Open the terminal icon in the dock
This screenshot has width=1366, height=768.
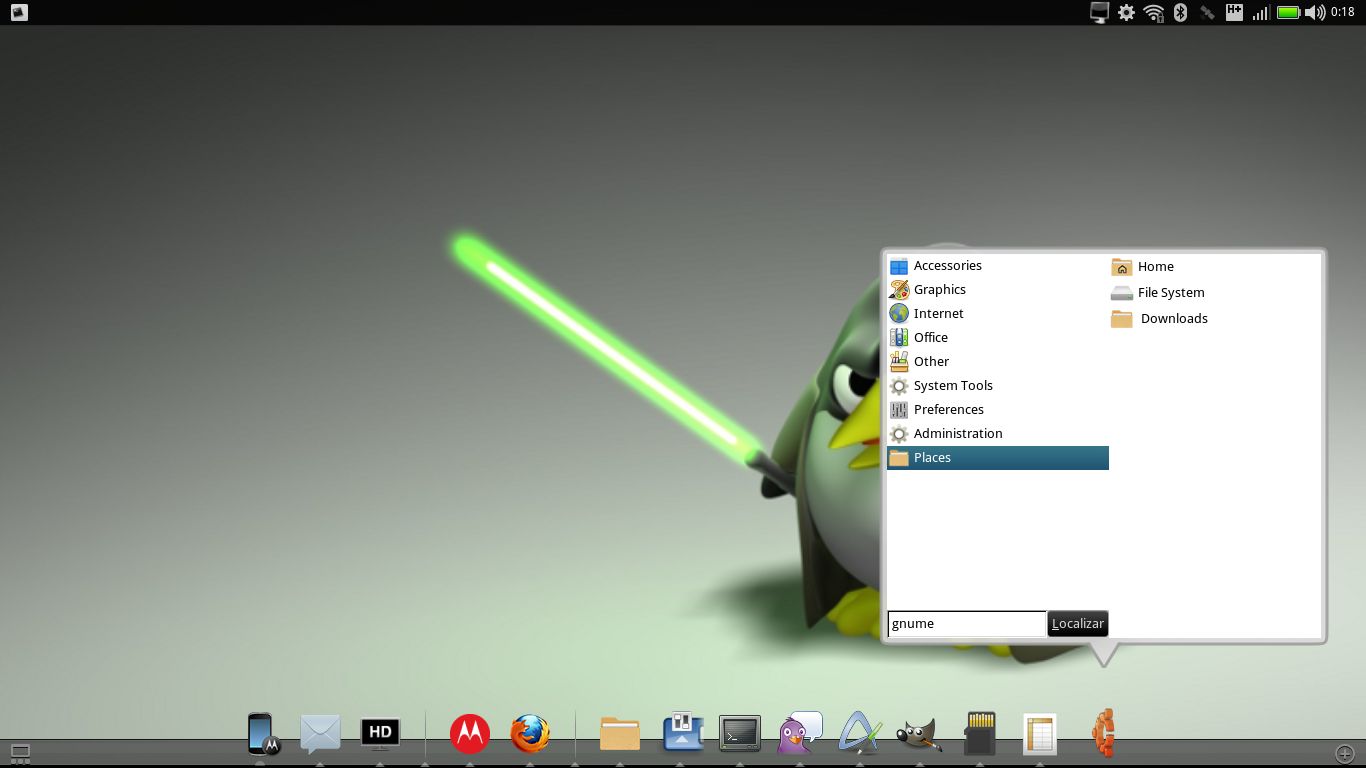pos(740,733)
